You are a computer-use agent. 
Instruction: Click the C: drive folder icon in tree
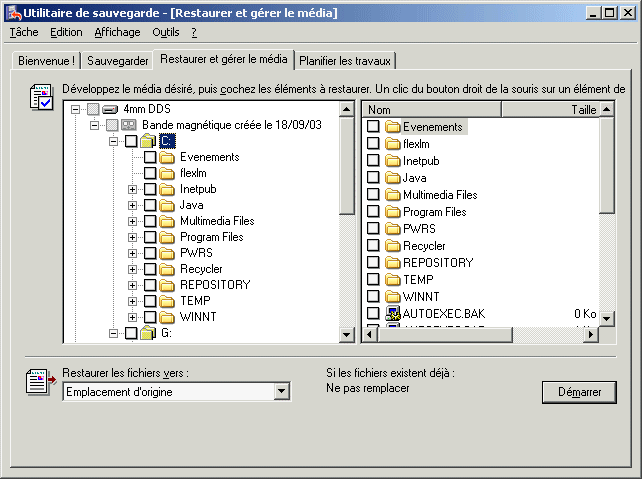pyautogui.click(x=148, y=141)
